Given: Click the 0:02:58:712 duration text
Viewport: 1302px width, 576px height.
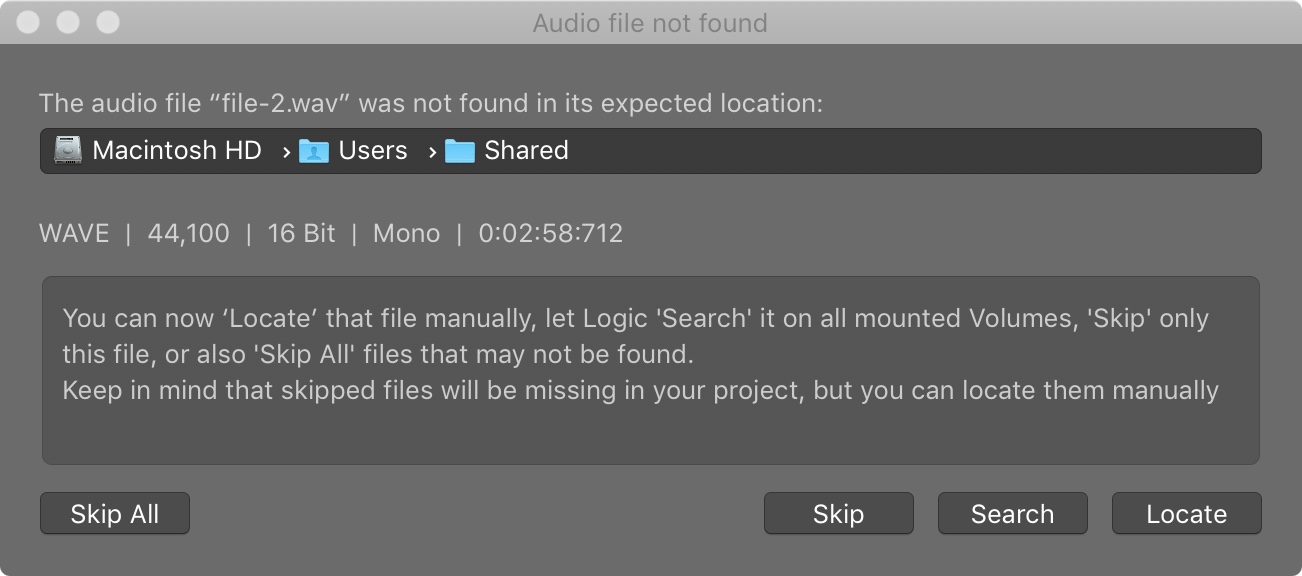Looking at the screenshot, I should (x=550, y=234).
